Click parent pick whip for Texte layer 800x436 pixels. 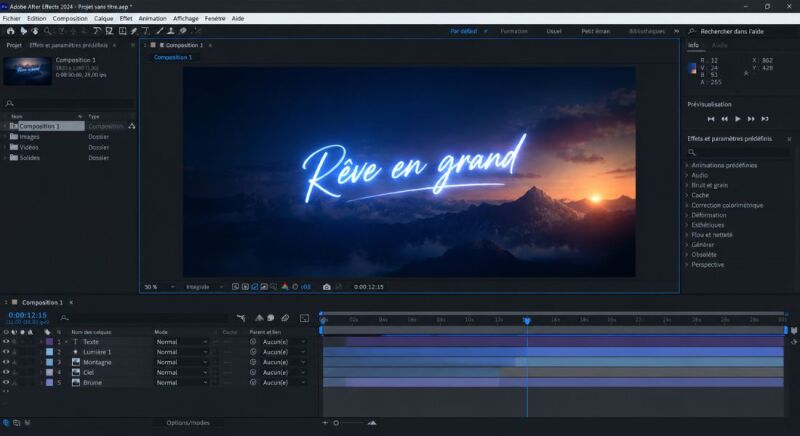(x=253, y=342)
